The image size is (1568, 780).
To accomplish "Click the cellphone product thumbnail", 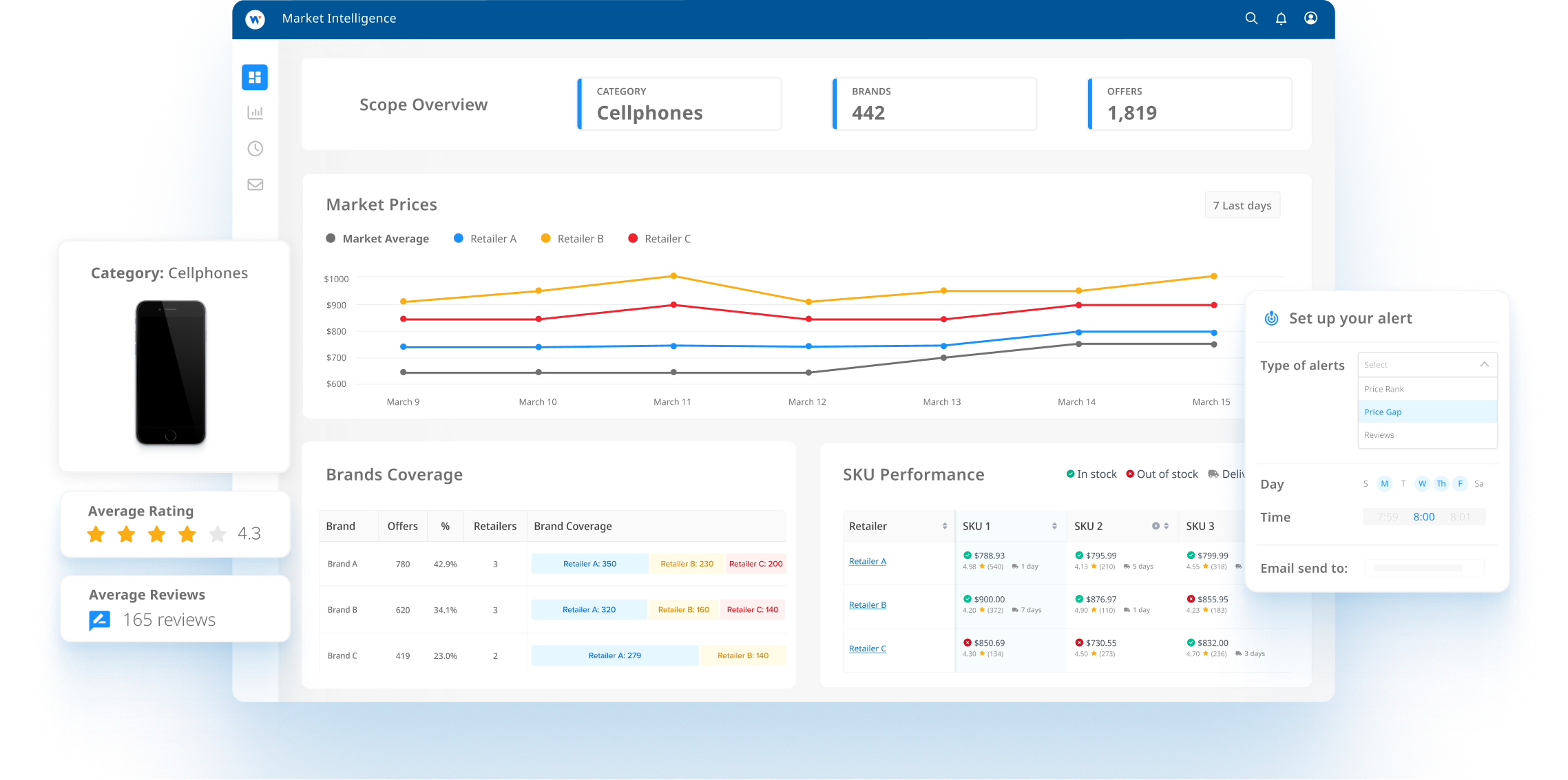I will [171, 372].
